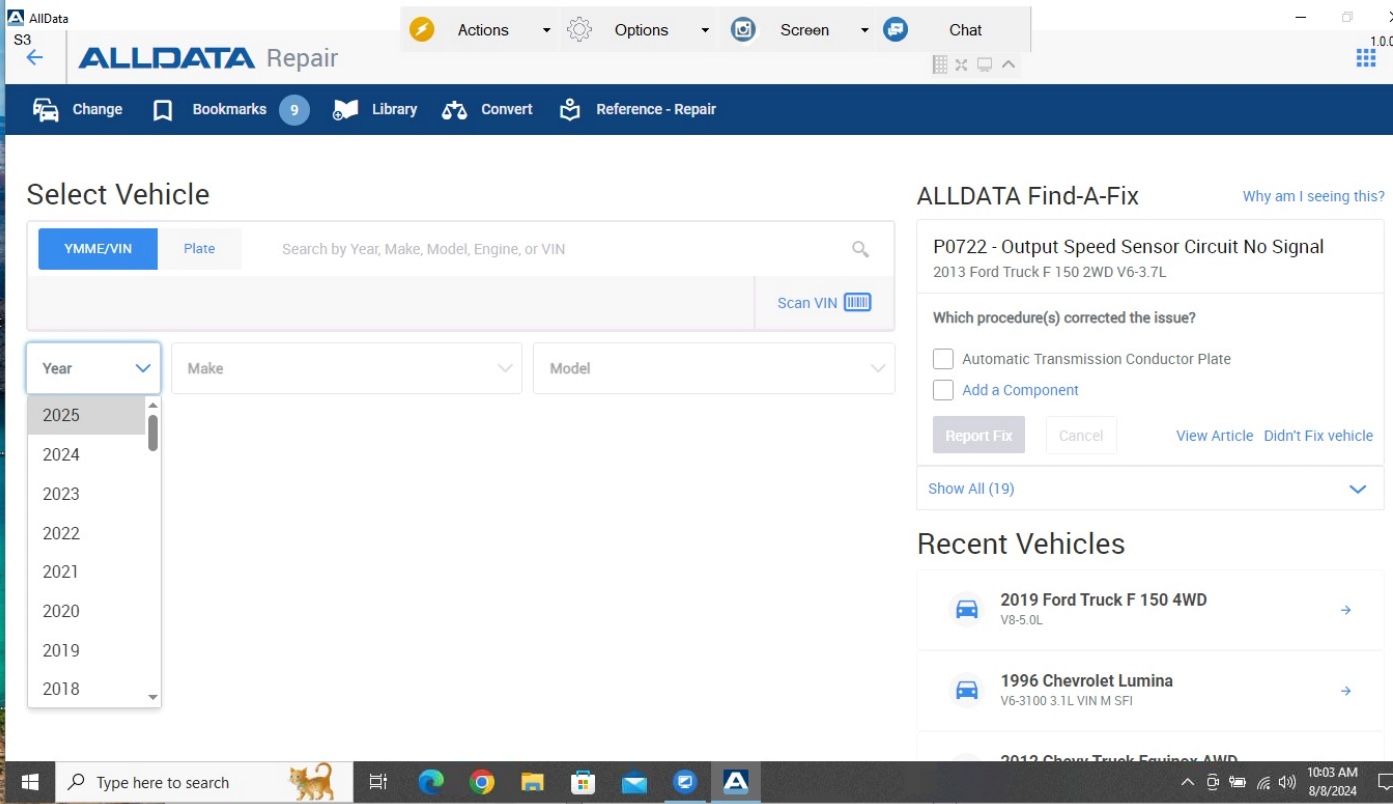
Task: Click the Options gear icon
Action: tap(580, 30)
